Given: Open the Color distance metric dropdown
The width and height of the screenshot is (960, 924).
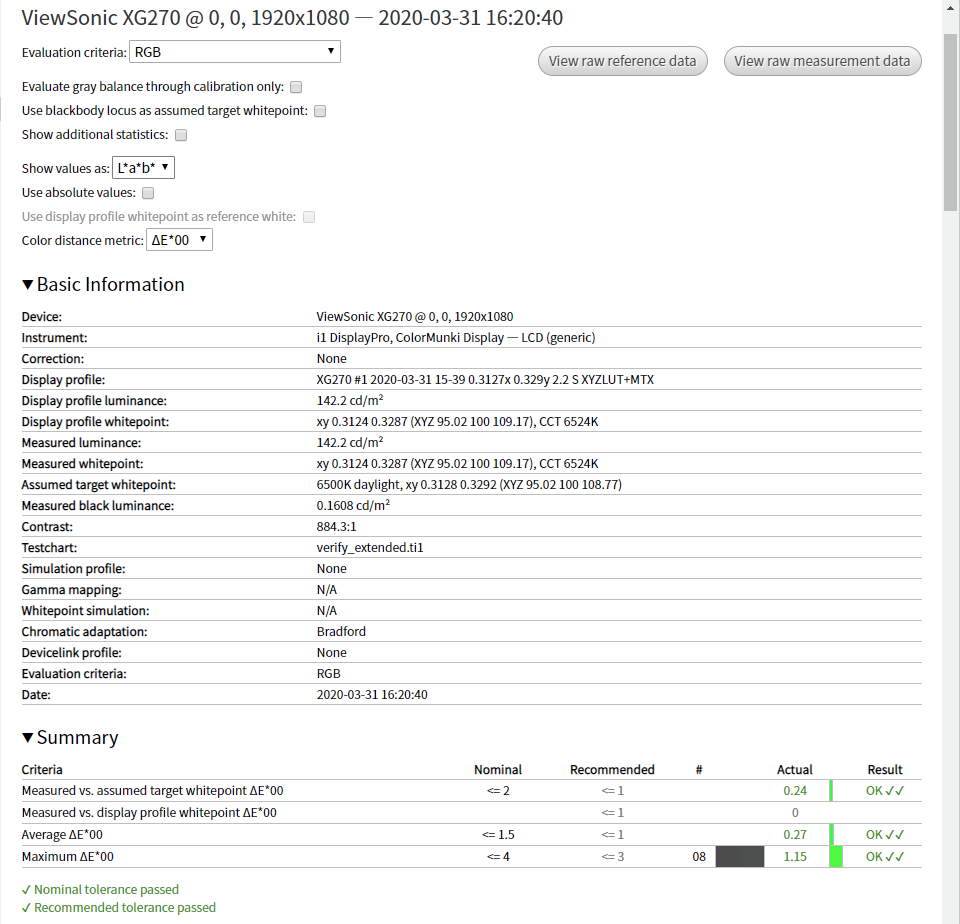Looking at the screenshot, I should 179,239.
